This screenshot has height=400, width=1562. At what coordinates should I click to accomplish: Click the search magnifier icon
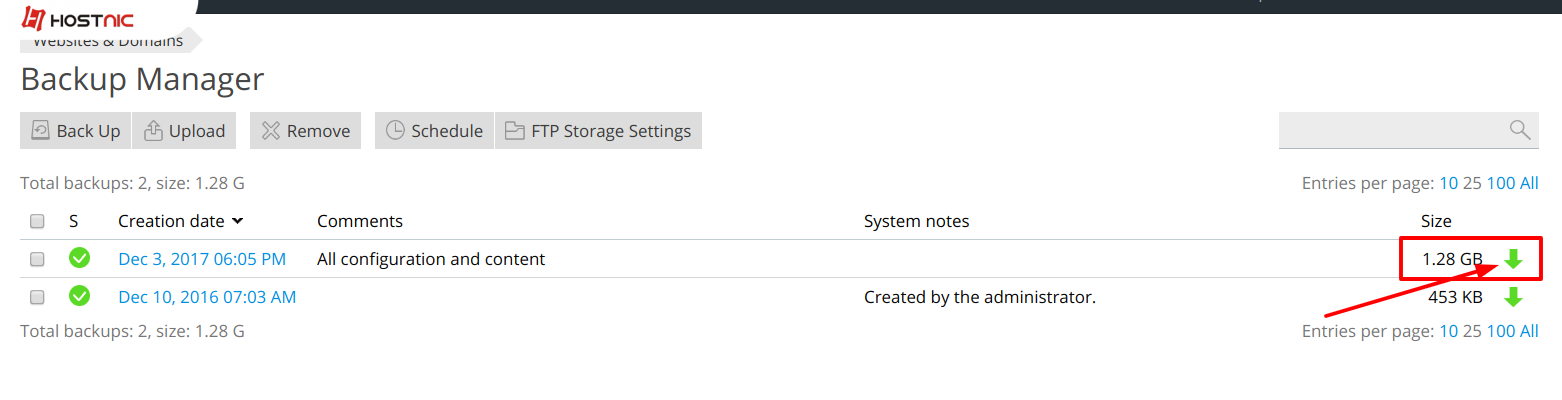pos(1520,129)
